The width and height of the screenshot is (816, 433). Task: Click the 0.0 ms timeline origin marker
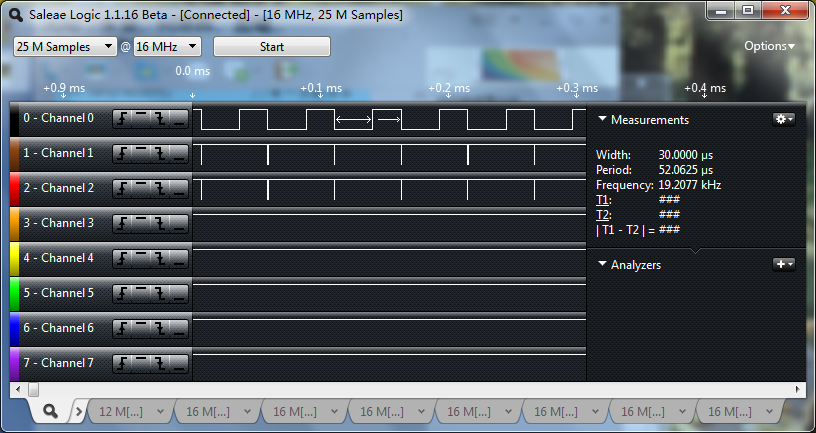193,71
